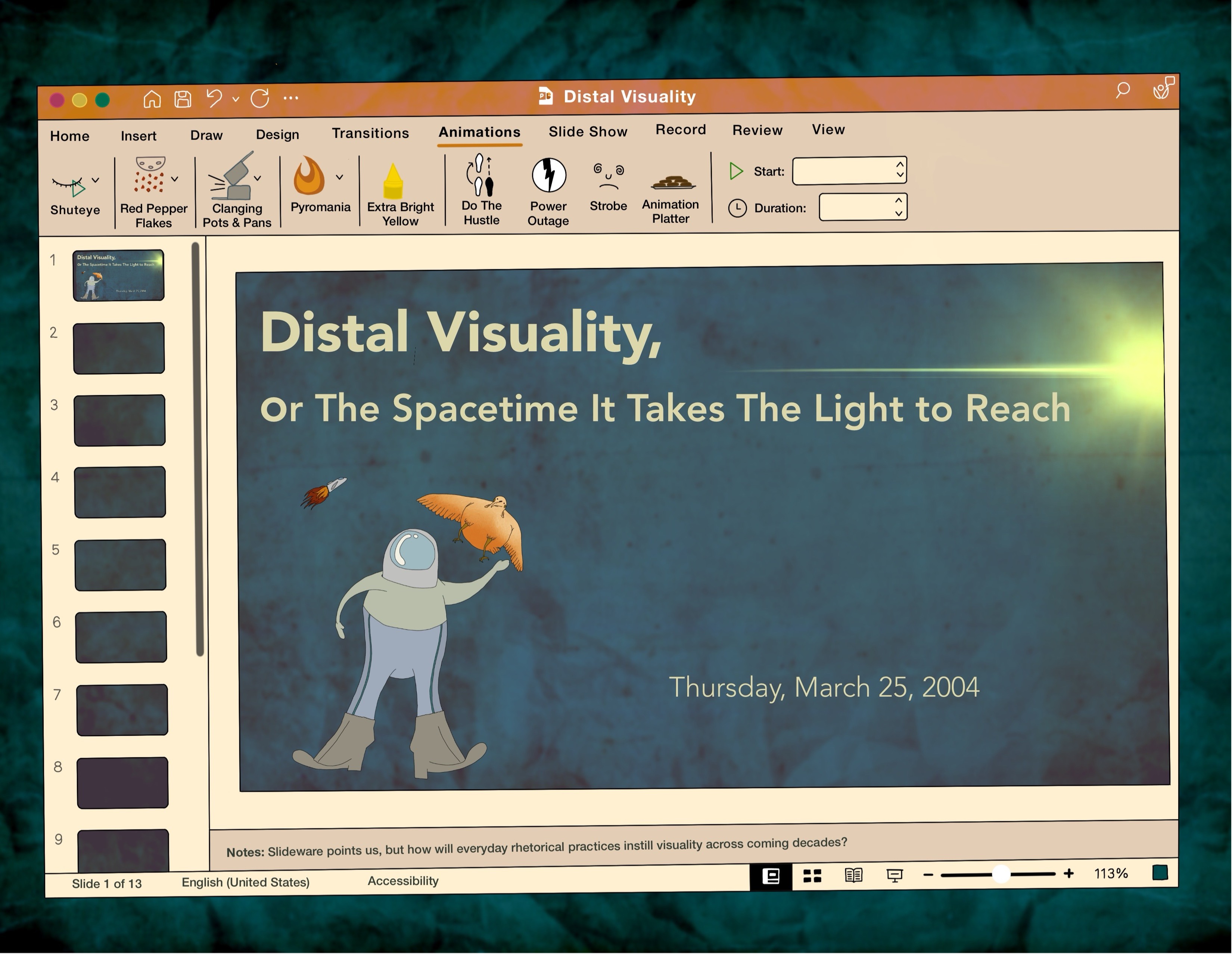Select slide 1 thumbnail
1232x956 pixels.
click(x=118, y=275)
